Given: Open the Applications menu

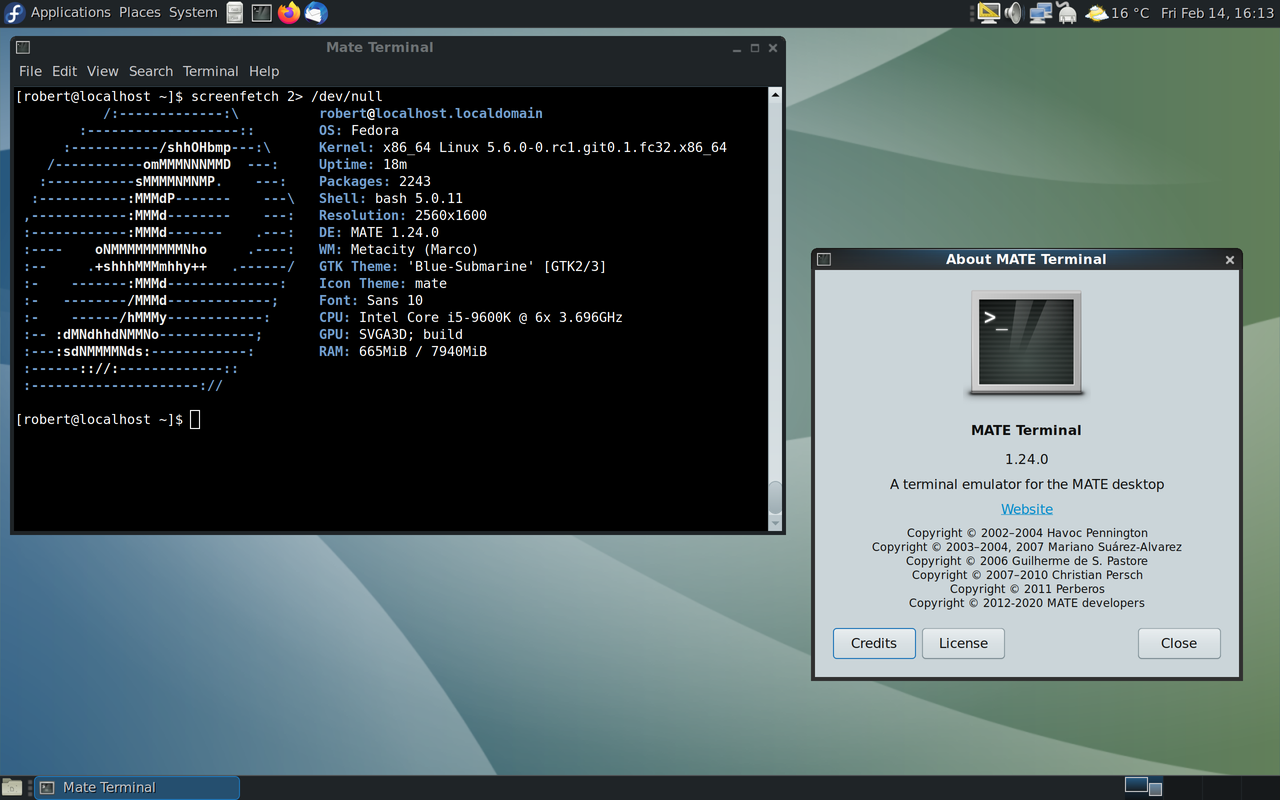Looking at the screenshot, I should (70, 13).
